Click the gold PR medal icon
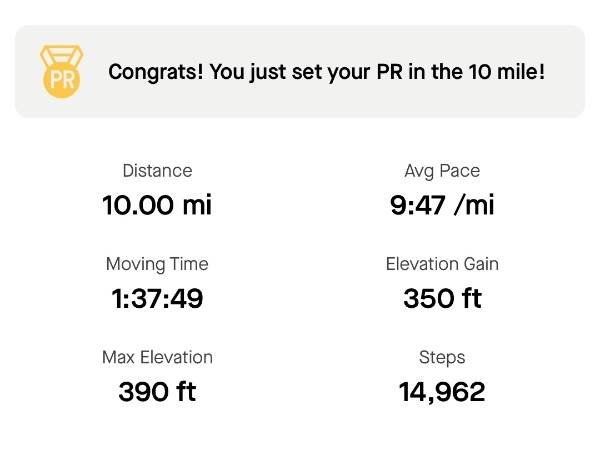600x450 pixels. (x=62, y=72)
